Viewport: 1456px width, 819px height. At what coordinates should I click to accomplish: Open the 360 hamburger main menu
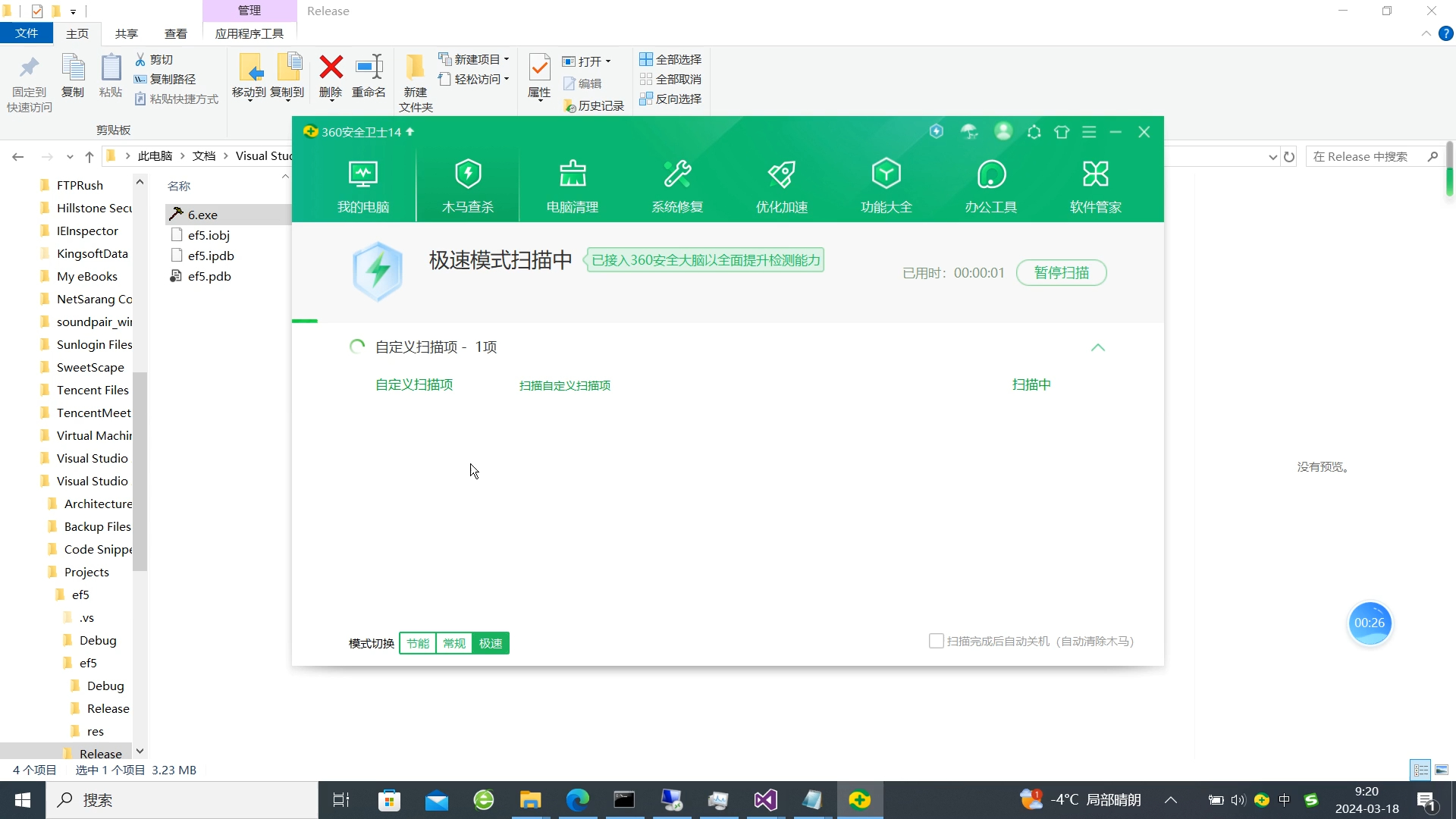(x=1089, y=132)
